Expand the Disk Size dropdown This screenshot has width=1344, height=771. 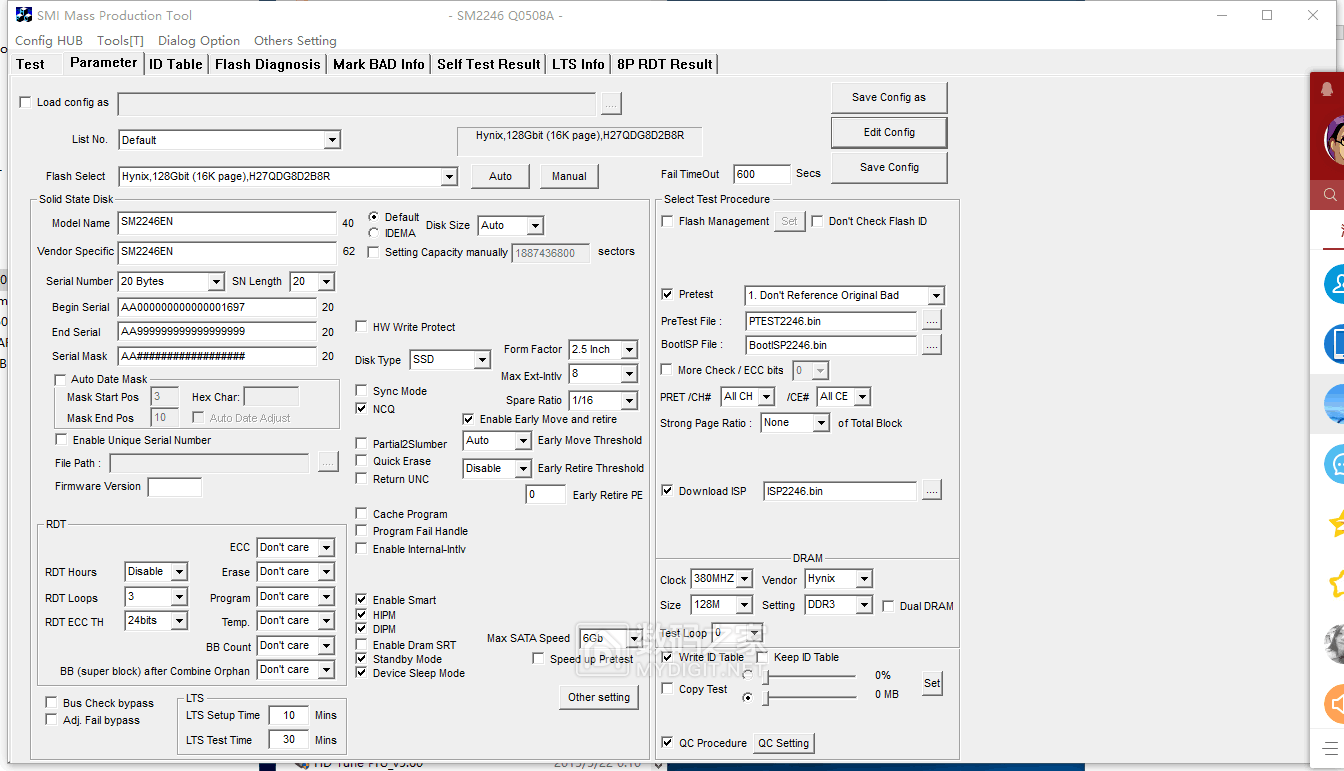point(535,226)
